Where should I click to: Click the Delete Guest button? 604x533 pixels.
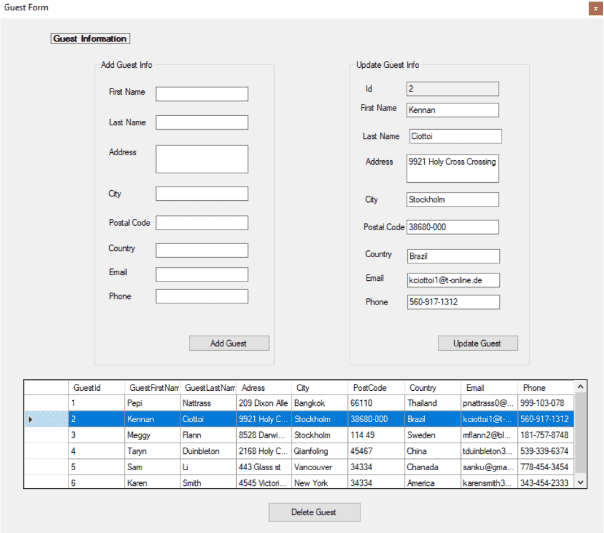[314, 512]
